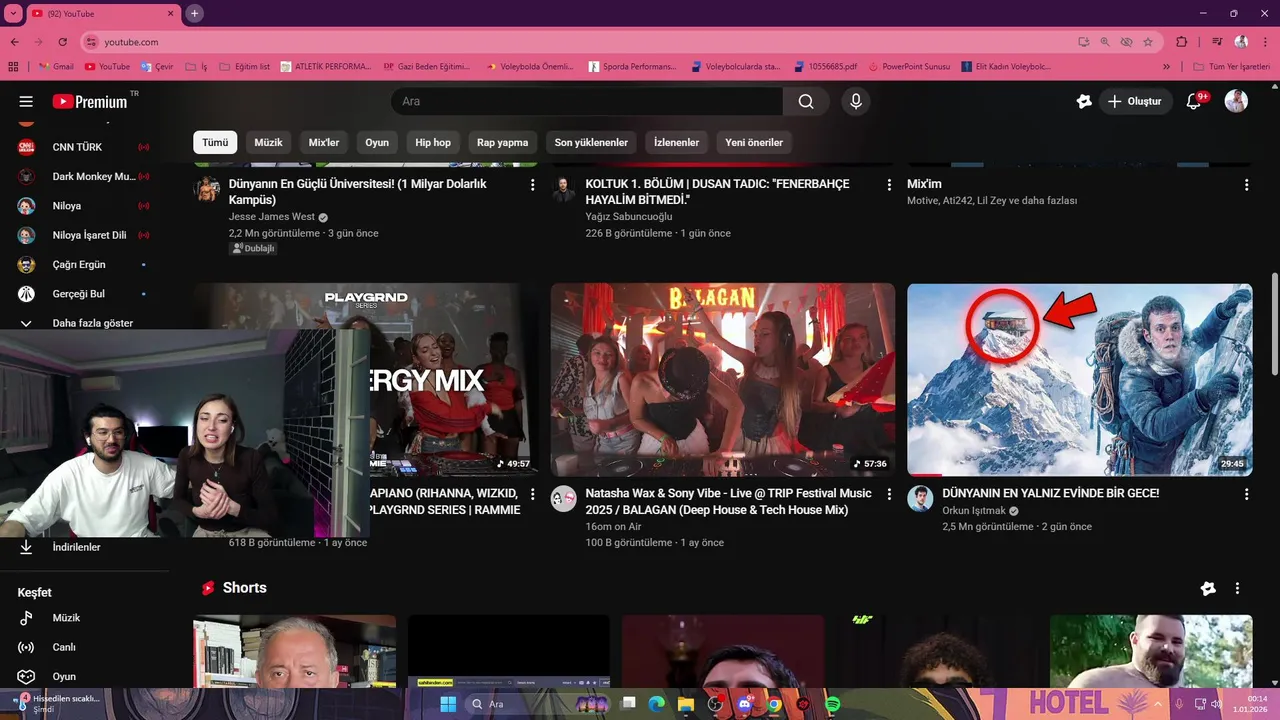Open the Chrome apps grid icon
Screen dimensions: 1280x720
(x=13, y=67)
